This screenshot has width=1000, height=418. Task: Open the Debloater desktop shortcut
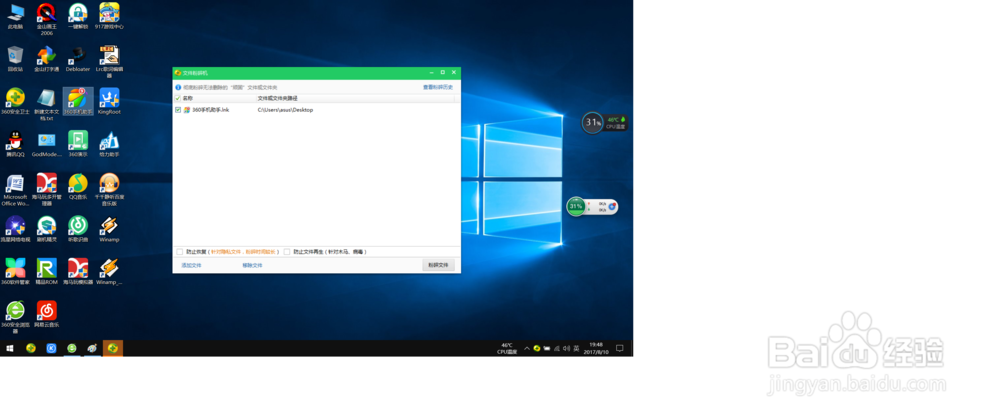78,58
